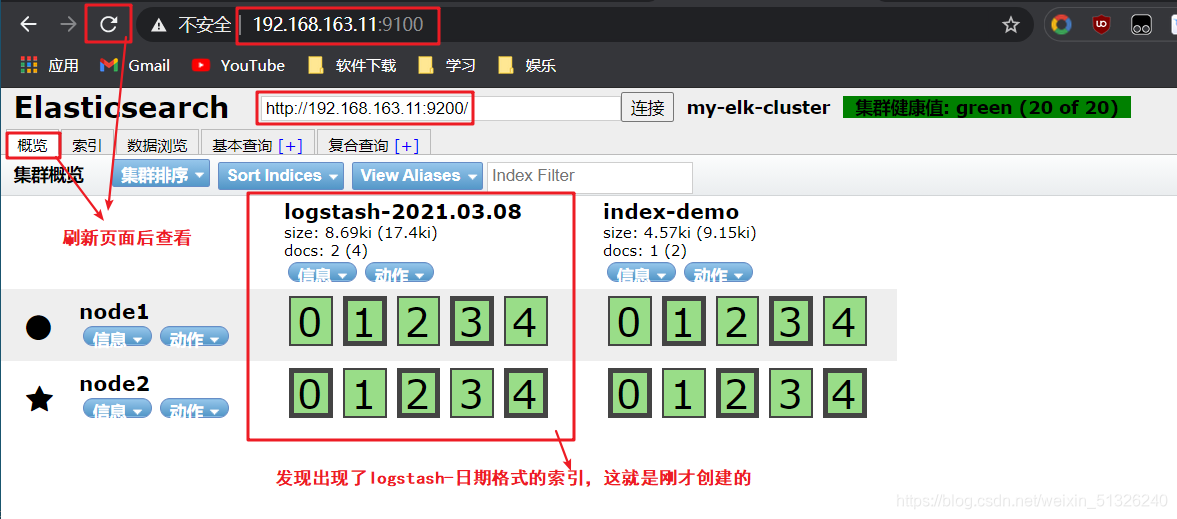Open the 学习 bookmark folder
The width and height of the screenshot is (1177, 519).
tap(447, 65)
